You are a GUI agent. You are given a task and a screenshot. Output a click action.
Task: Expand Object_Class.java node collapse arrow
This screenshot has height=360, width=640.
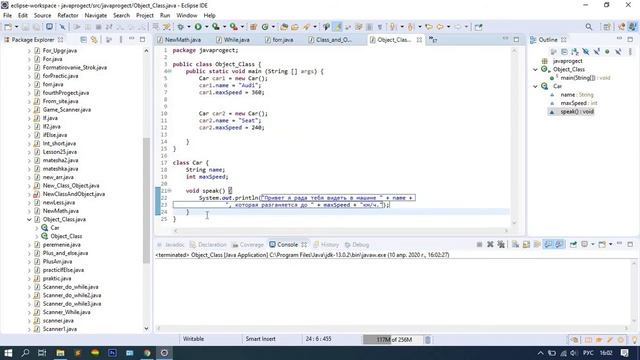click(29, 220)
